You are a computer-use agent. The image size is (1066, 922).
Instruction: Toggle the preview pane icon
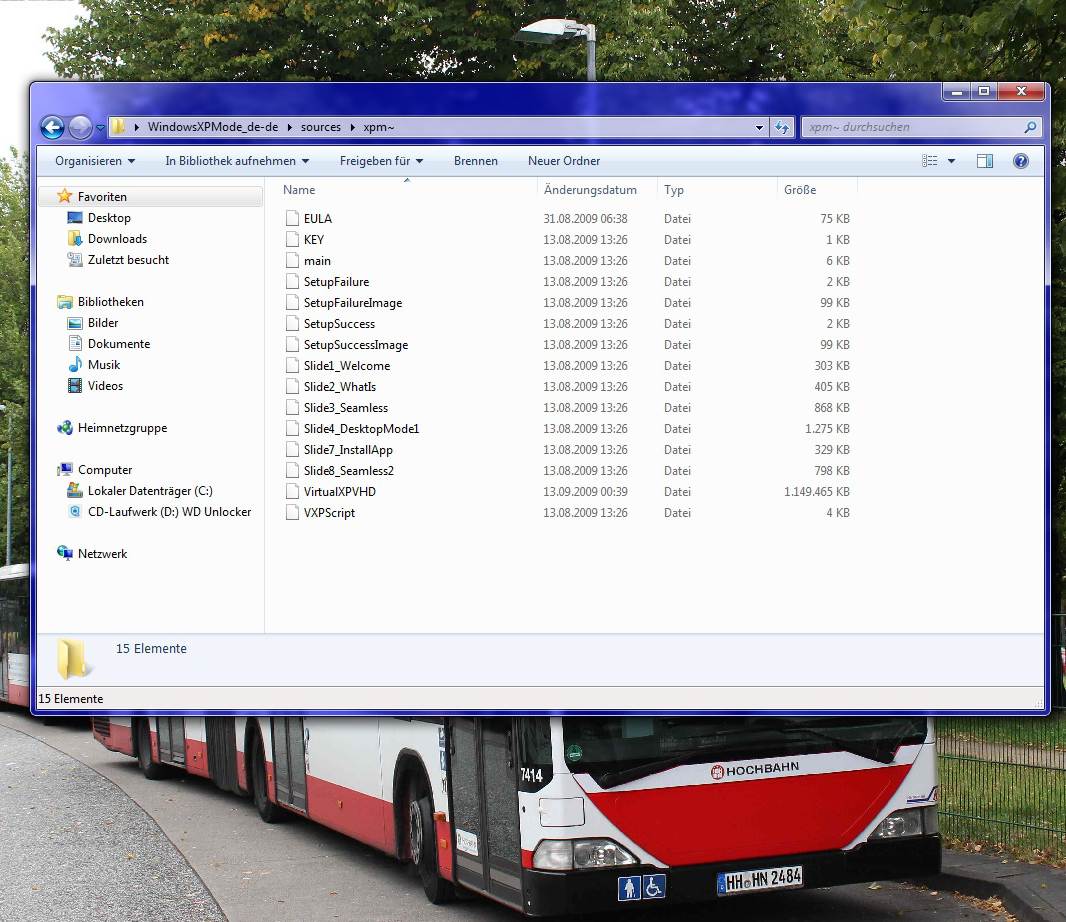point(984,161)
